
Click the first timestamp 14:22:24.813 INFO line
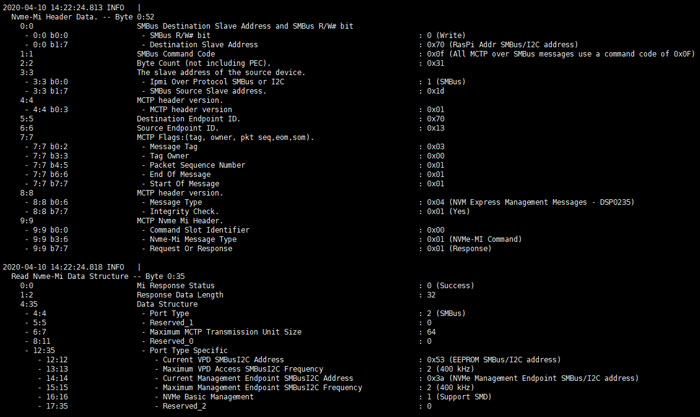click(x=72, y=8)
